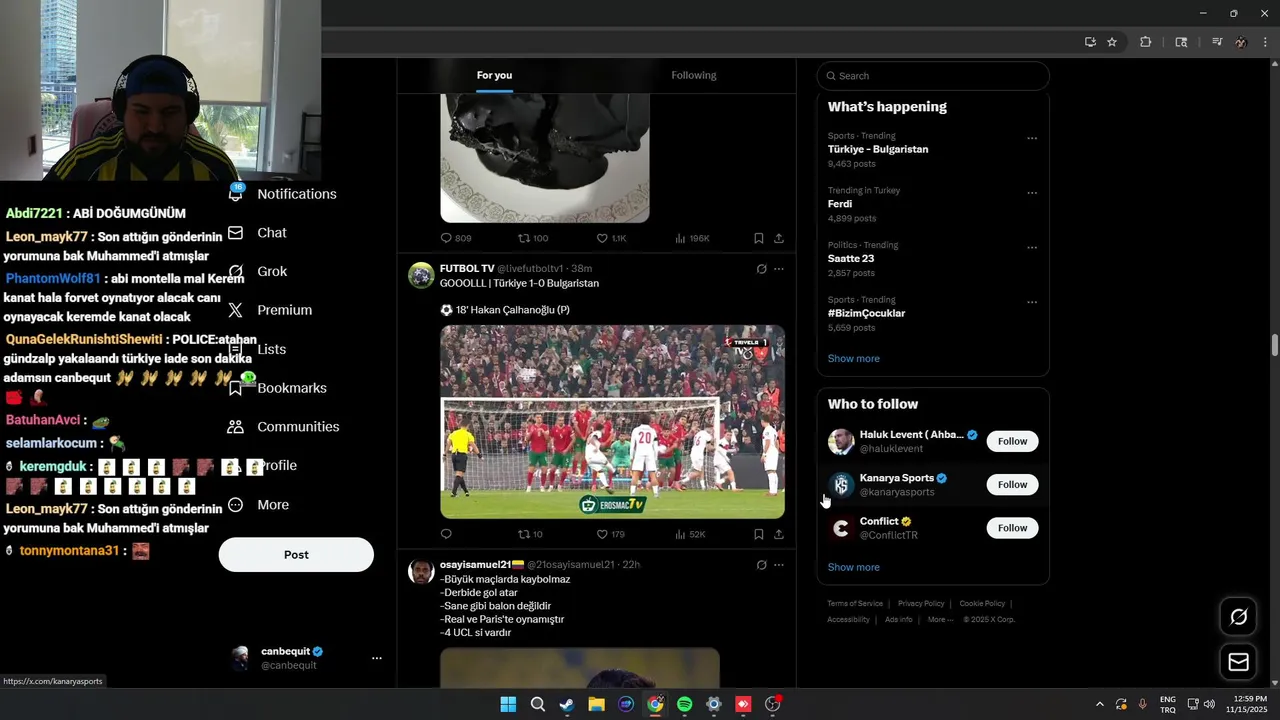
Task: Like the FUTBOL TV post with 179 likes
Action: point(610,534)
